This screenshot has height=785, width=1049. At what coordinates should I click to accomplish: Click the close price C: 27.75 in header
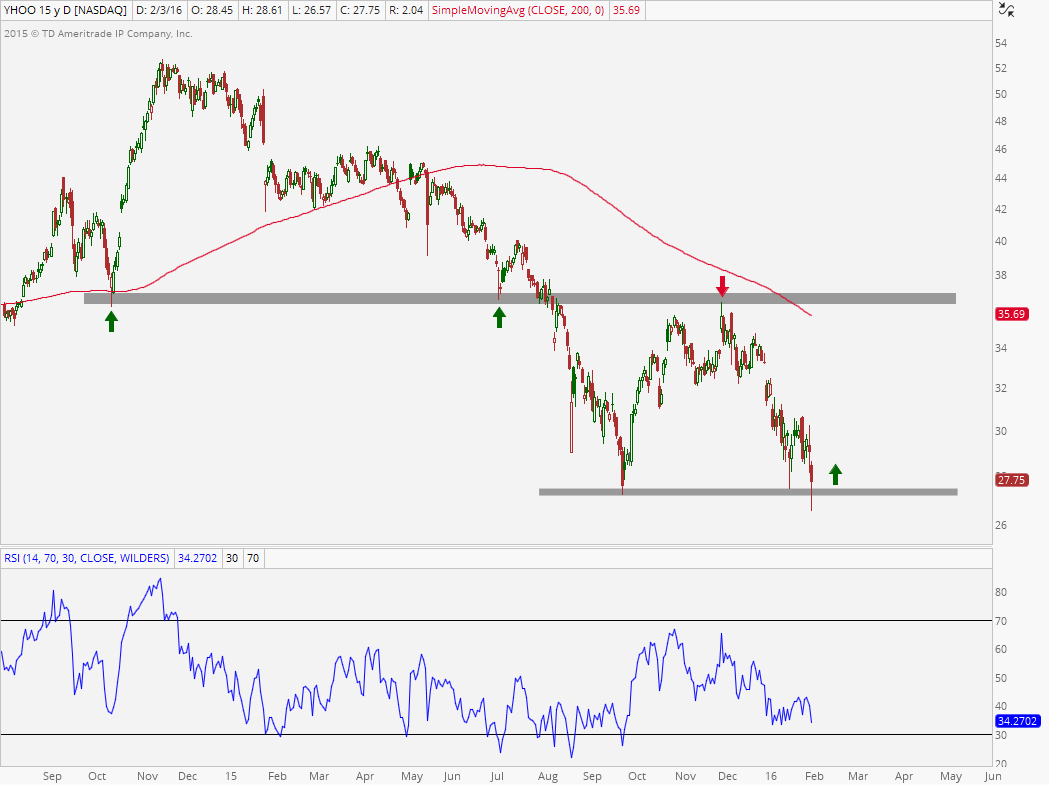coord(361,10)
